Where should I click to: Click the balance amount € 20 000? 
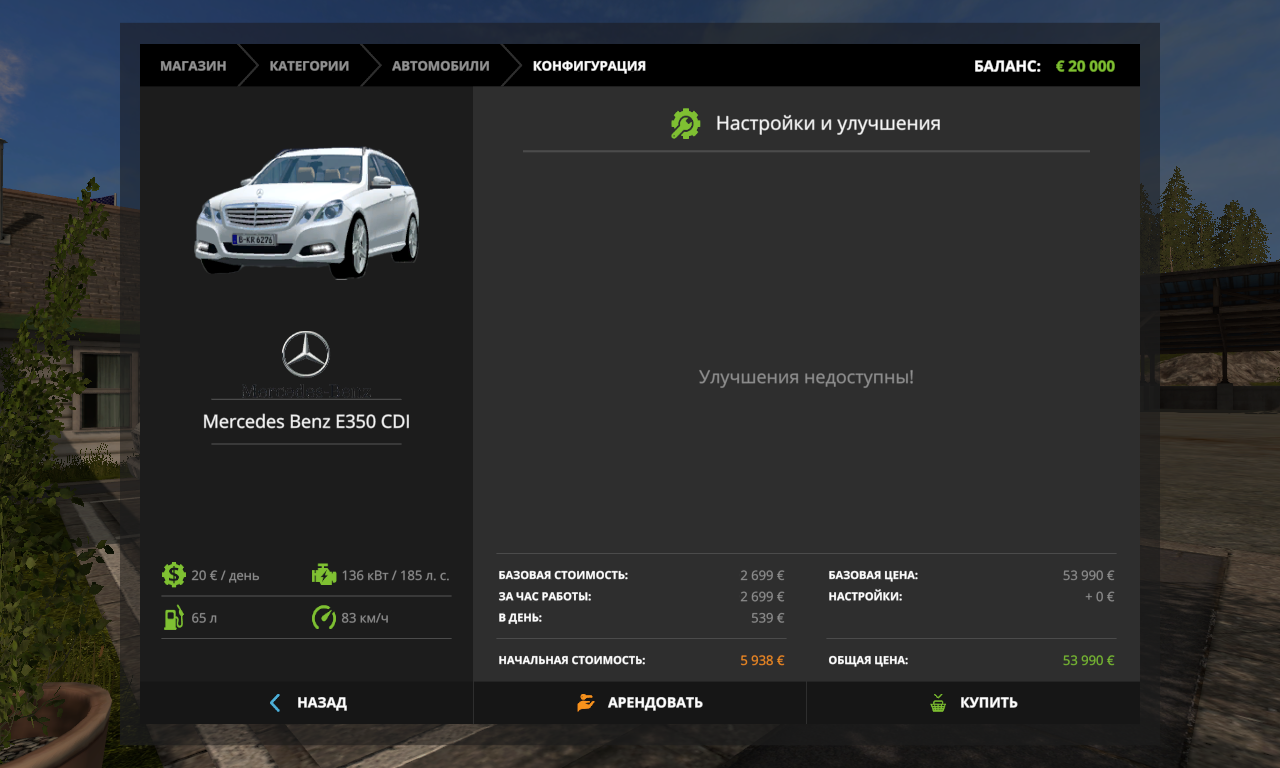coord(1085,66)
